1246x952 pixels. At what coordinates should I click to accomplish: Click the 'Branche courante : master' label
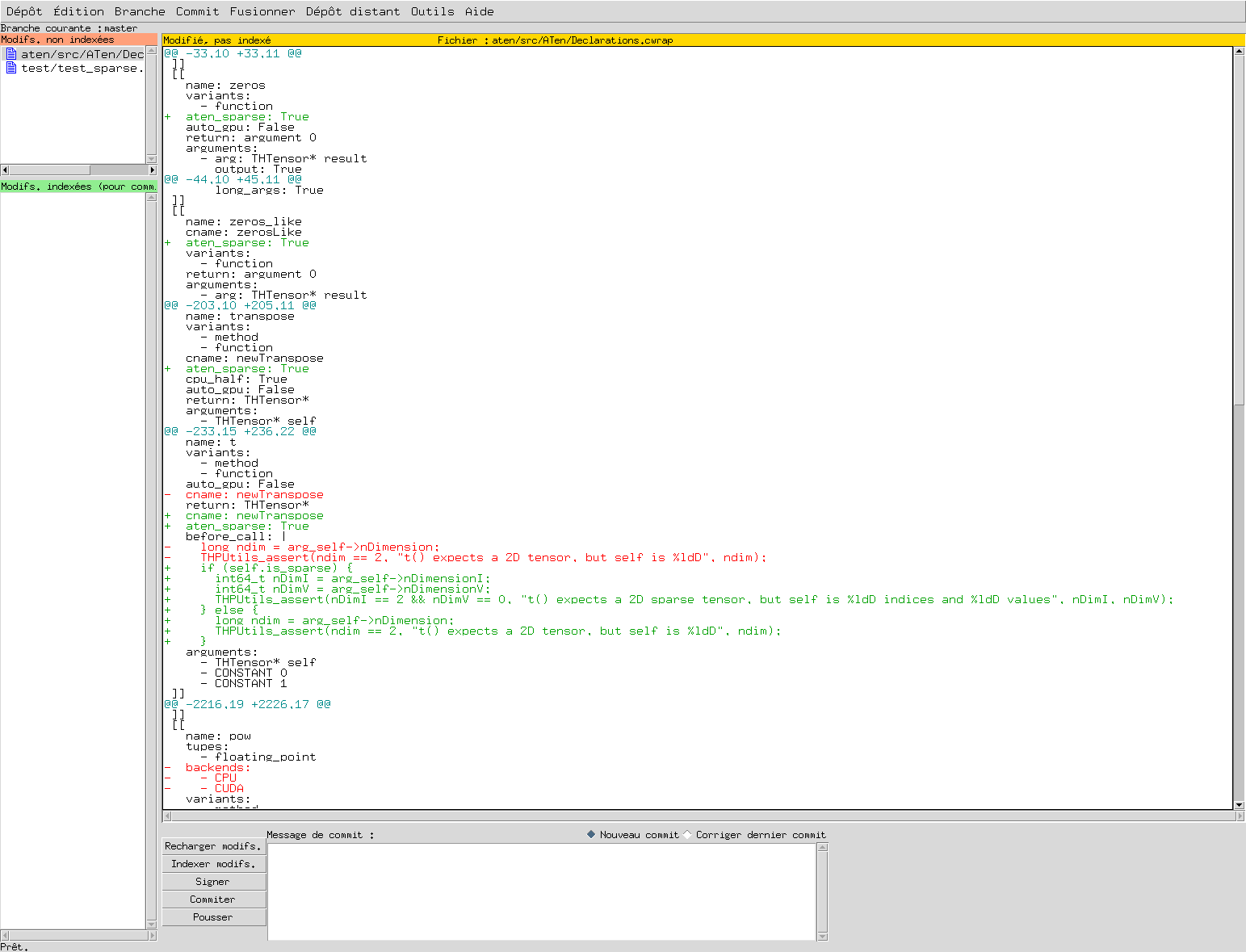coord(69,28)
